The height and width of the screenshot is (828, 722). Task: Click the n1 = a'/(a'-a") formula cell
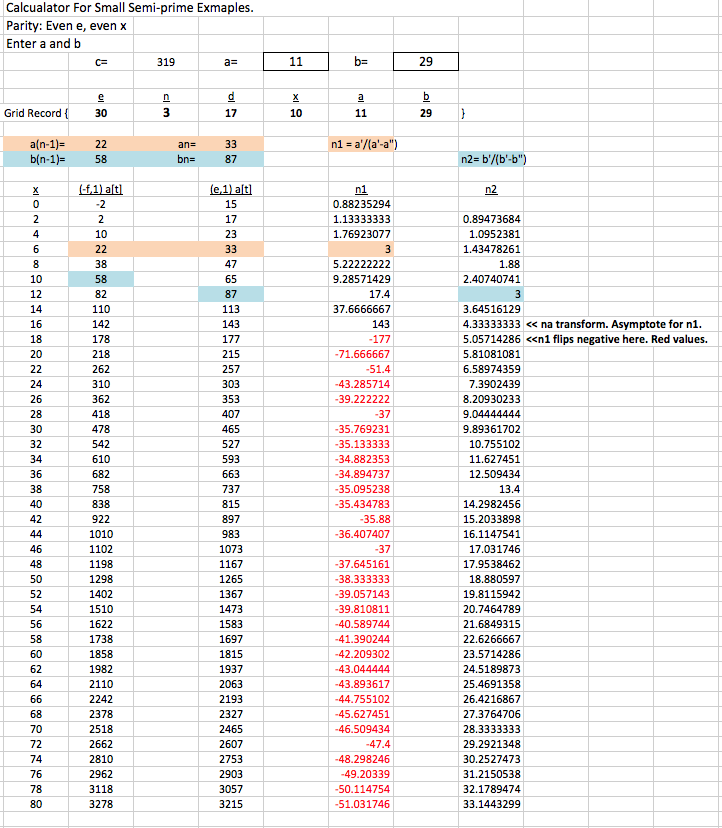[x=364, y=144]
